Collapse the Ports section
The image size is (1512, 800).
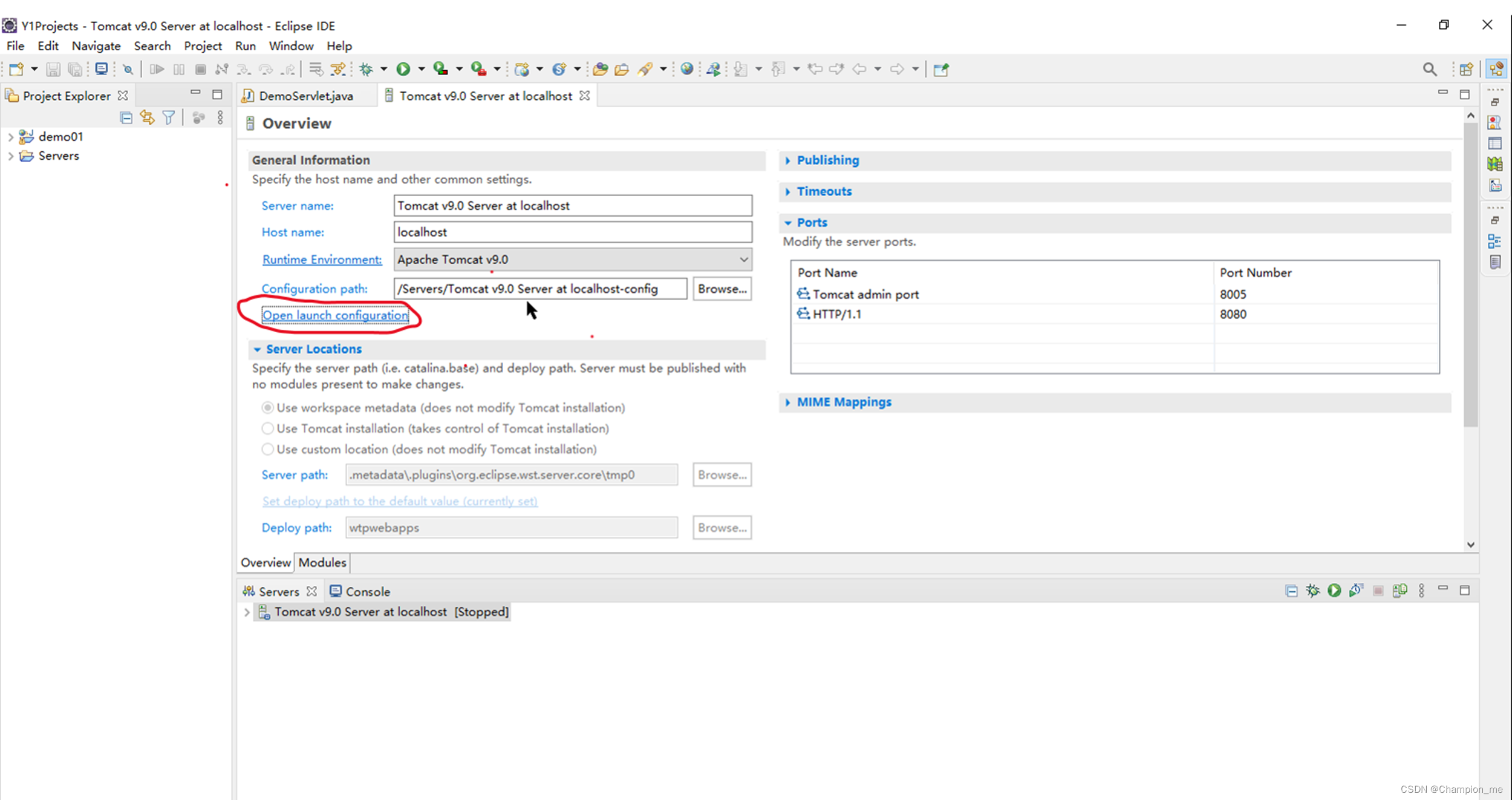[787, 223]
